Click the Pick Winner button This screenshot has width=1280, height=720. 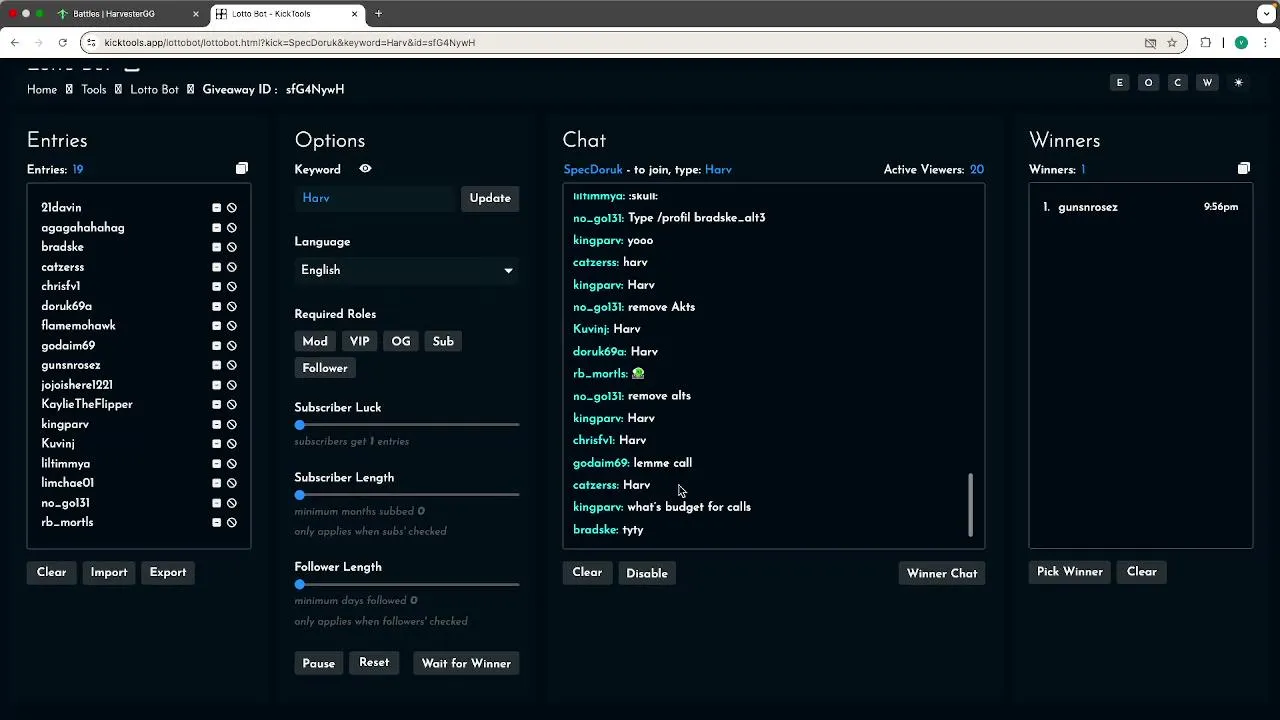click(x=1070, y=572)
